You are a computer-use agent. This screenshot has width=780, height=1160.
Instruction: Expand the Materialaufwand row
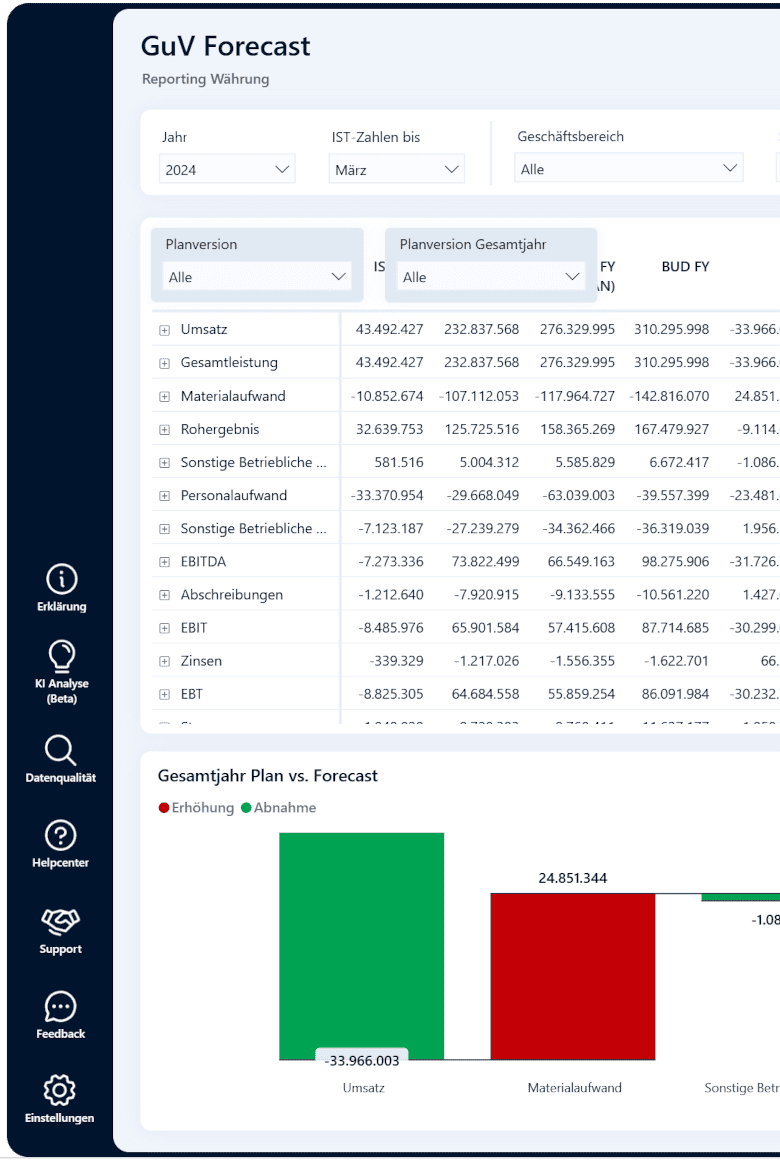tap(164, 397)
